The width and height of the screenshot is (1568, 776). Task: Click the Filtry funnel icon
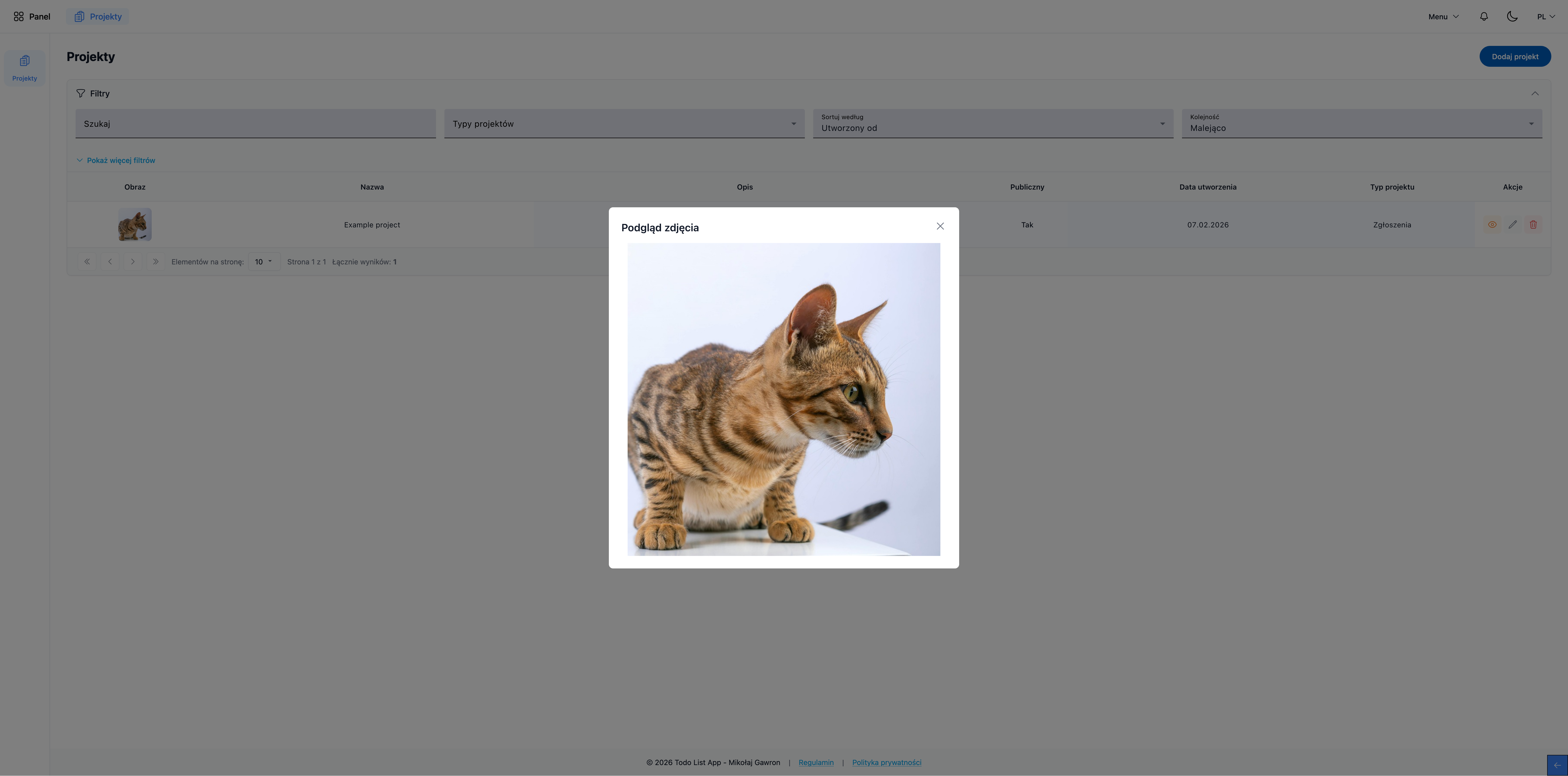(x=80, y=93)
